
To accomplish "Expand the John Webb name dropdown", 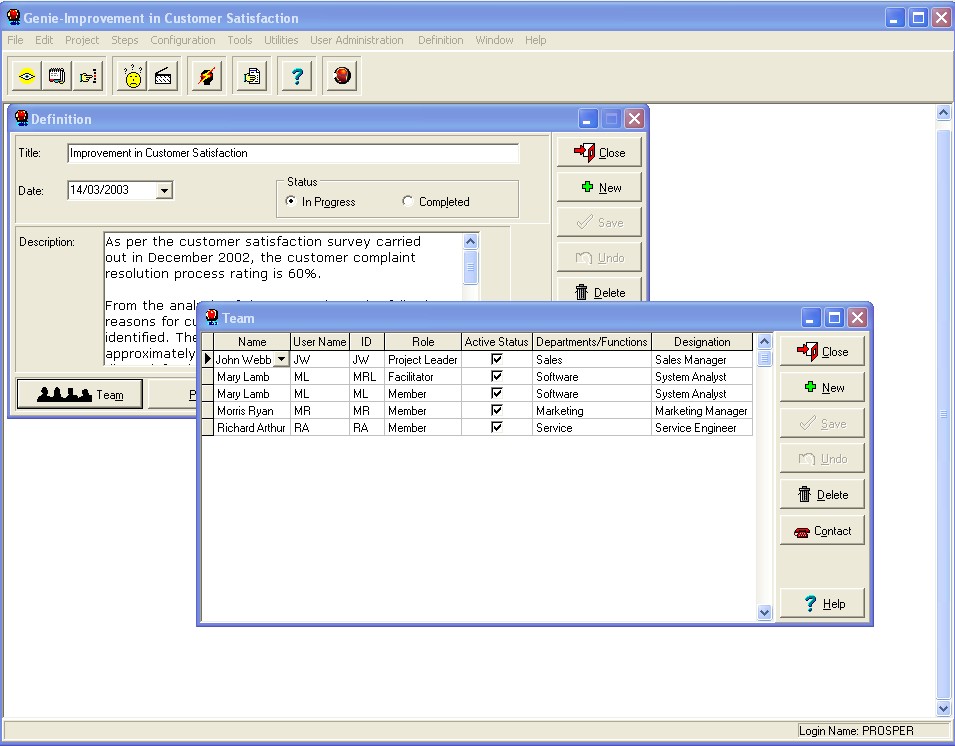I will coord(281,359).
